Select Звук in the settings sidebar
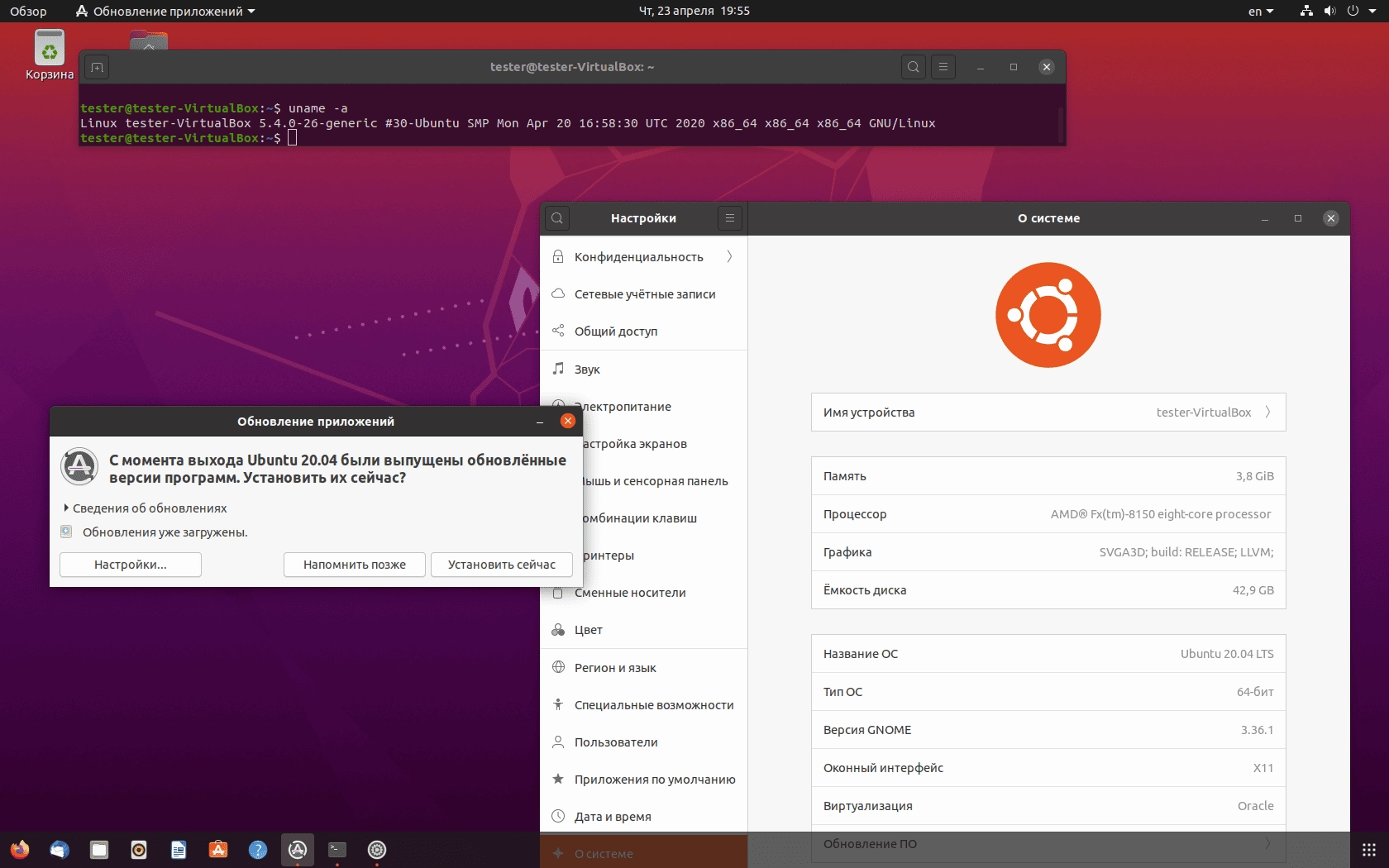The image size is (1389, 868). click(643, 370)
